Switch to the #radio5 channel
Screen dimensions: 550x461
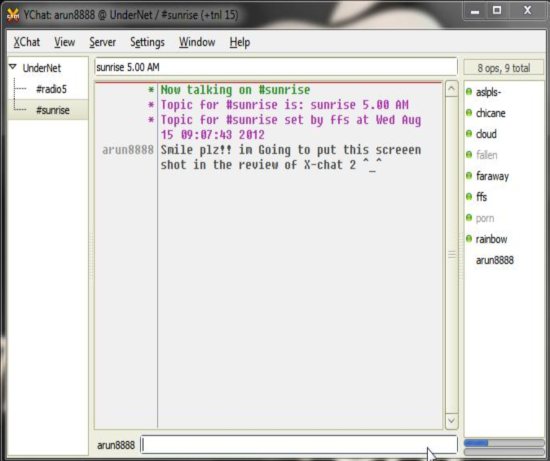click(51, 89)
